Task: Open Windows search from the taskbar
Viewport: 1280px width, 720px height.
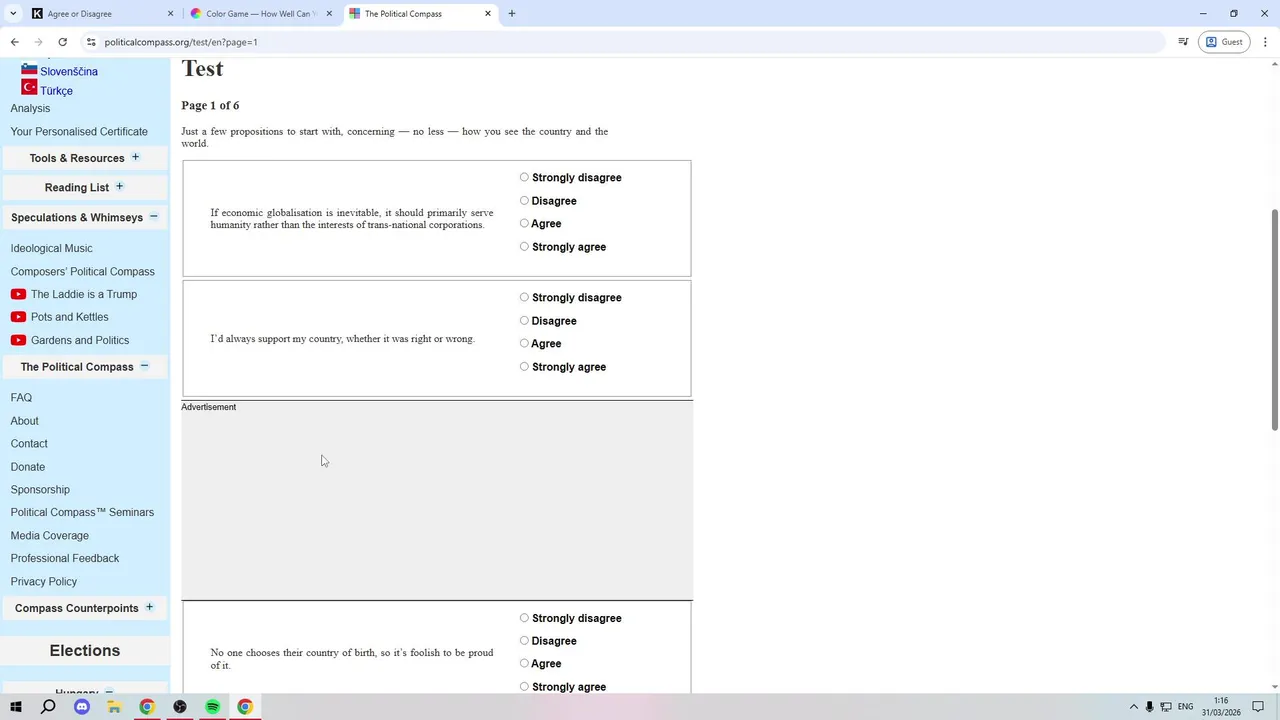Action: coord(48,707)
